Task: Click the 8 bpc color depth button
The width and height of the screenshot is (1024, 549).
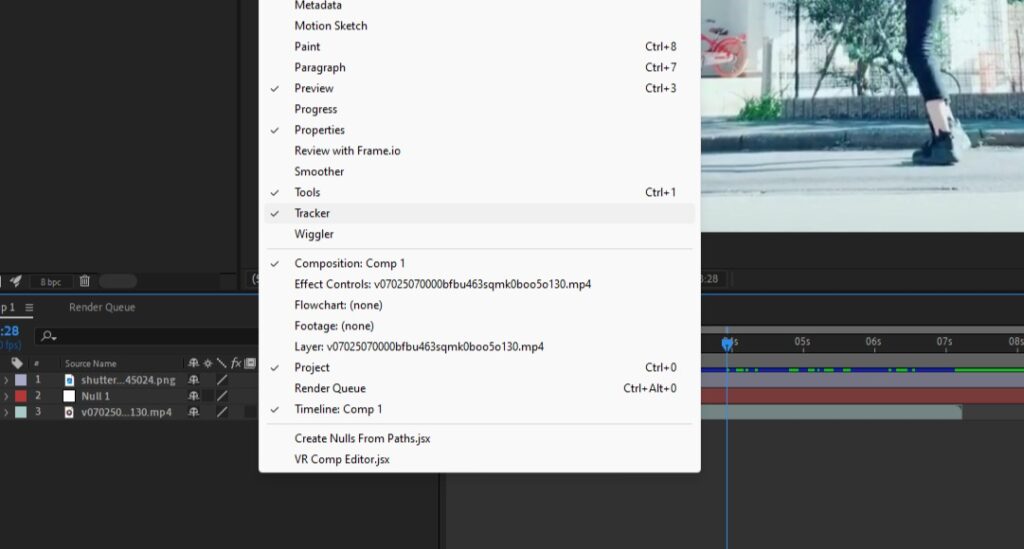Action: coord(50,282)
